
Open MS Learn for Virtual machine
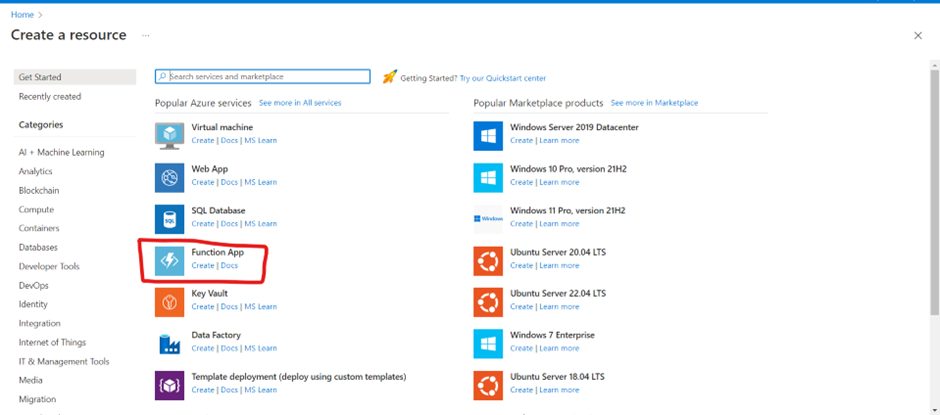[261, 140]
